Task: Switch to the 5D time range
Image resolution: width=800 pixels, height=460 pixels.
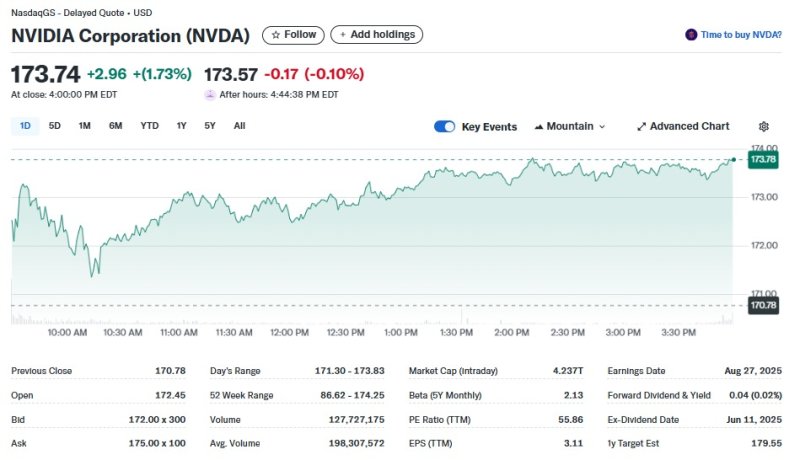Action: [x=55, y=126]
